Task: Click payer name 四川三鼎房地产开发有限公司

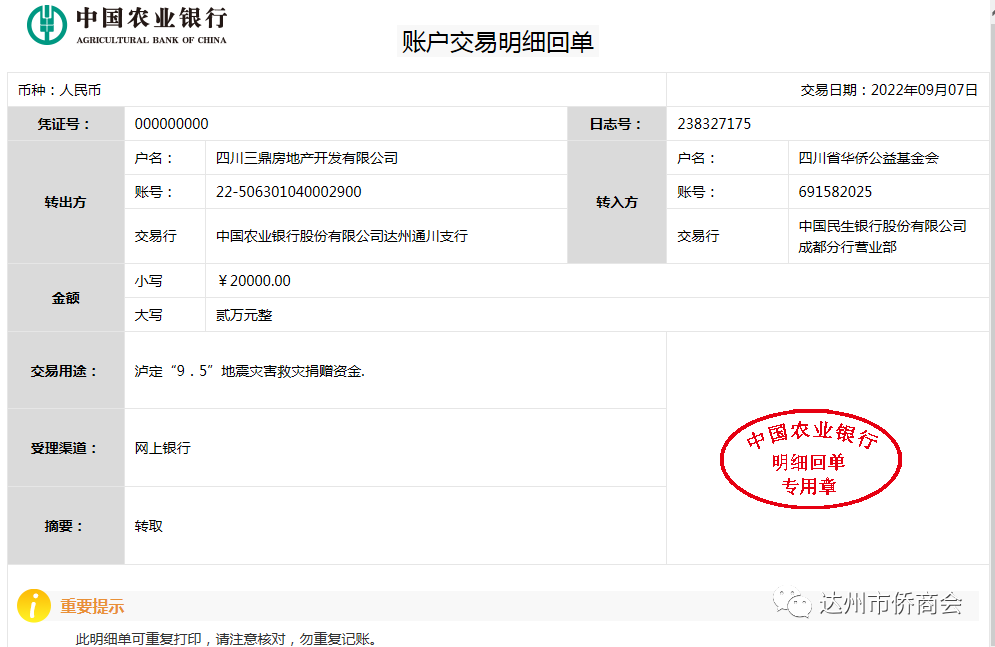Action: coord(306,158)
